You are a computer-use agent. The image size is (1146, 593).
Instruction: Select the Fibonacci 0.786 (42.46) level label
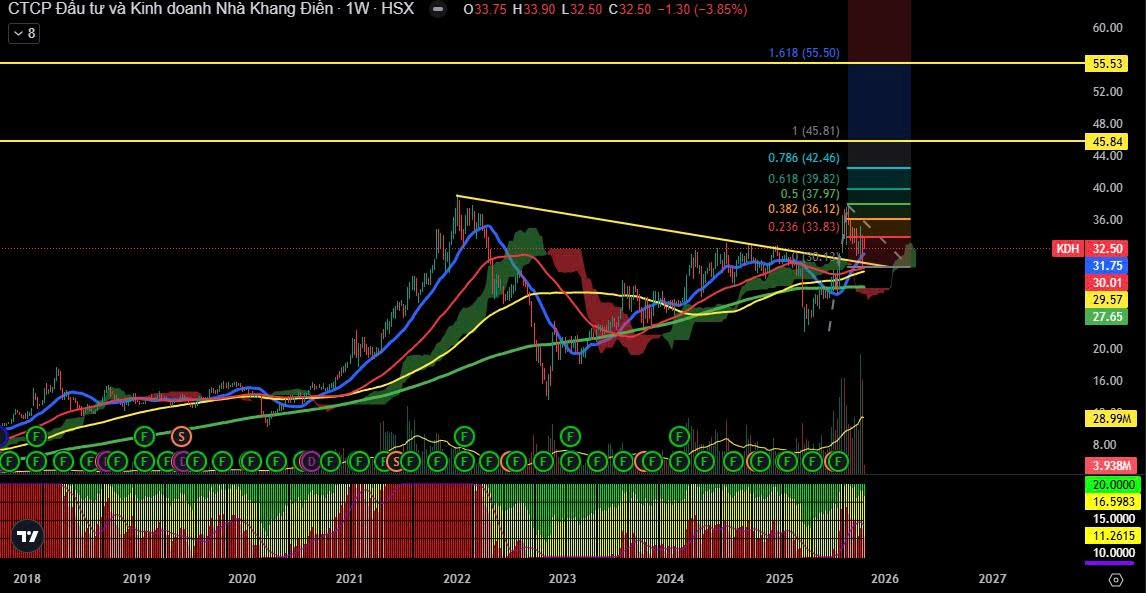(x=804, y=158)
